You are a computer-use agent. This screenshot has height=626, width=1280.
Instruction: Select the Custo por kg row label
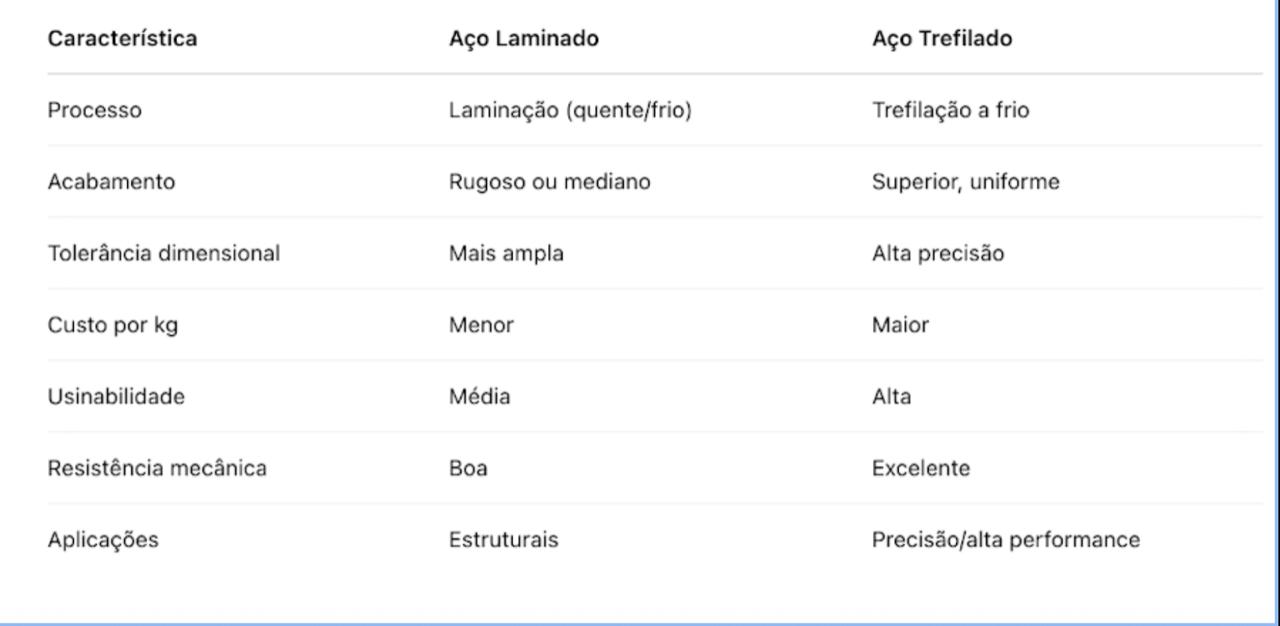pyautogui.click(x=113, y=326)
